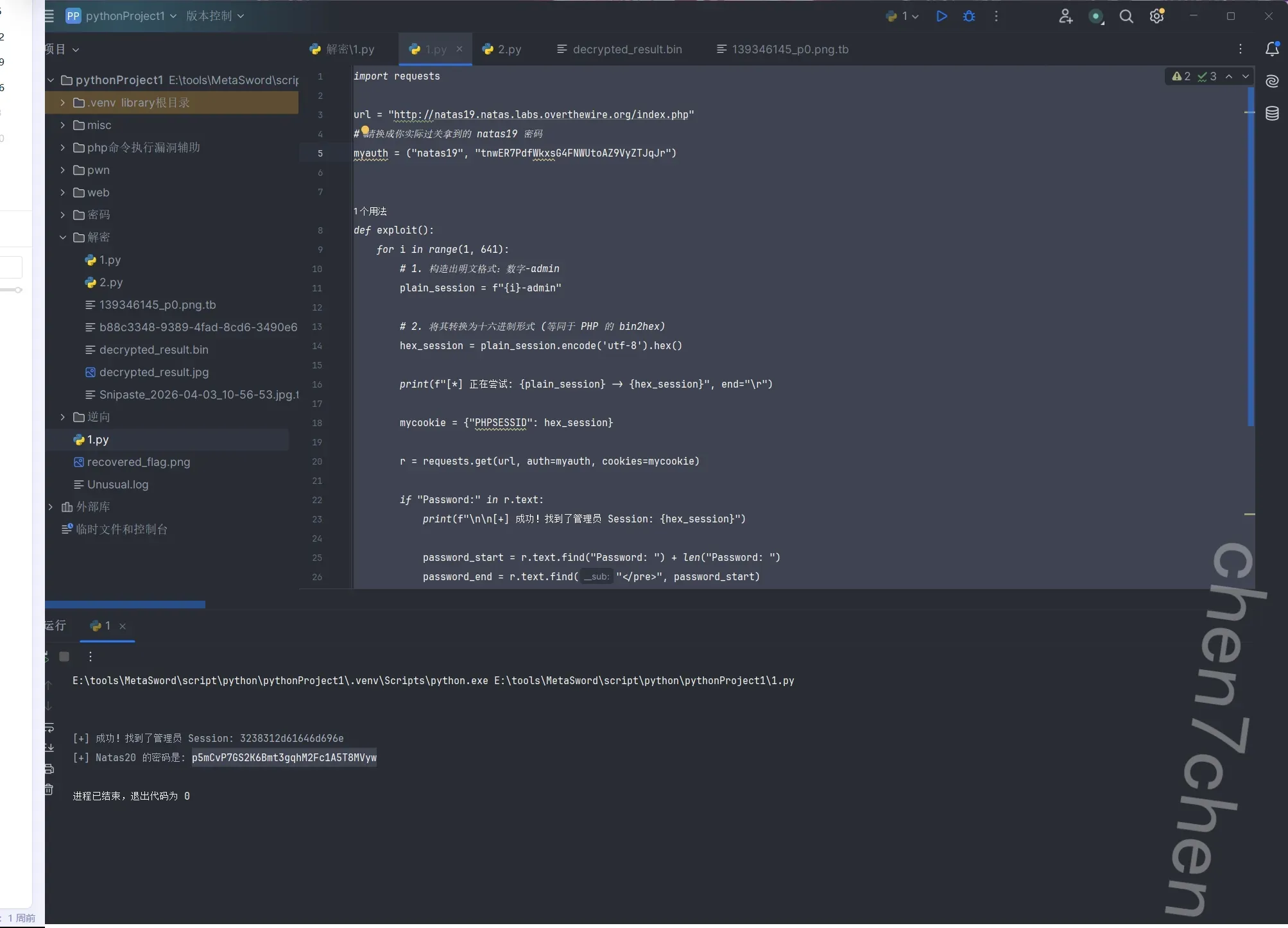The width and height of the screenshot is (1288, 928).
Task: Start debugging with the bug icon
Action: click(969, 16)
